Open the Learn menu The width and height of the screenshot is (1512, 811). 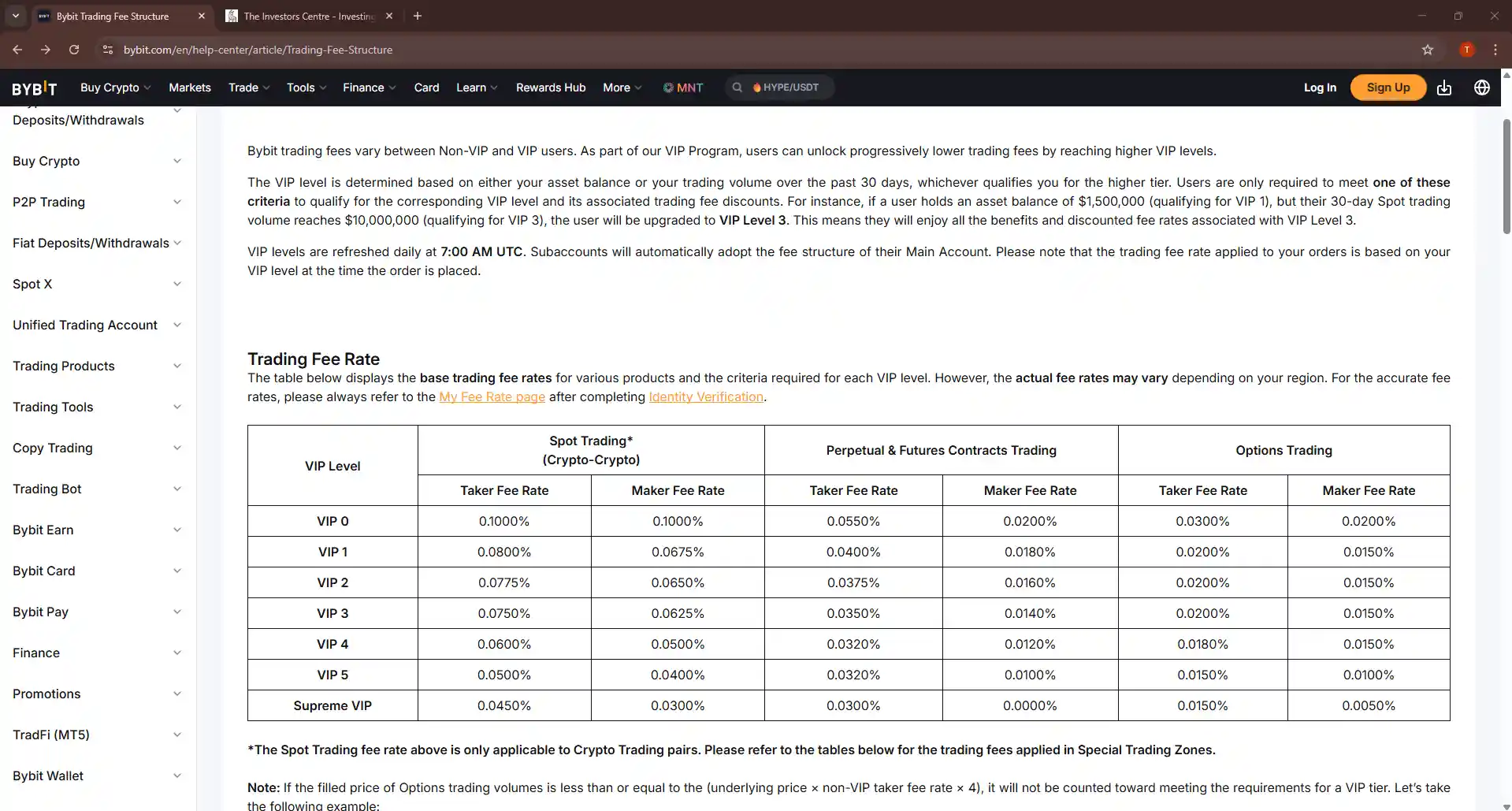(x=477, y=87)
